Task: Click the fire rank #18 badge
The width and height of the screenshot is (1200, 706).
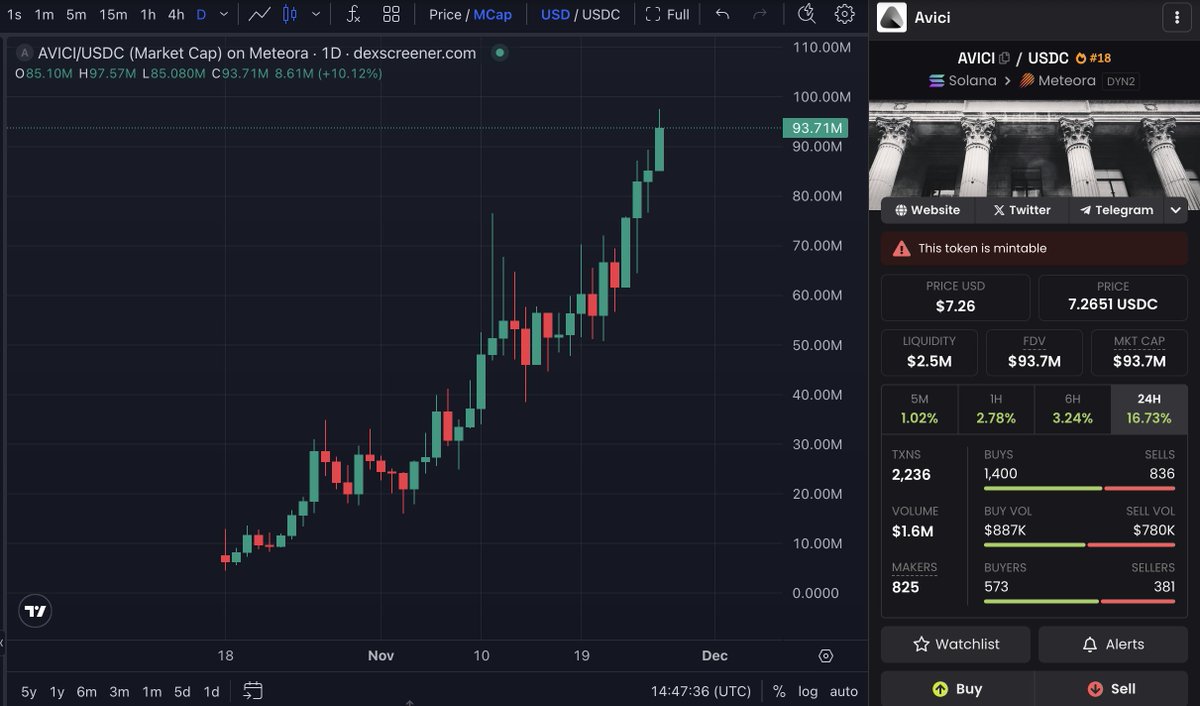Action: (x=1092, y=58)
